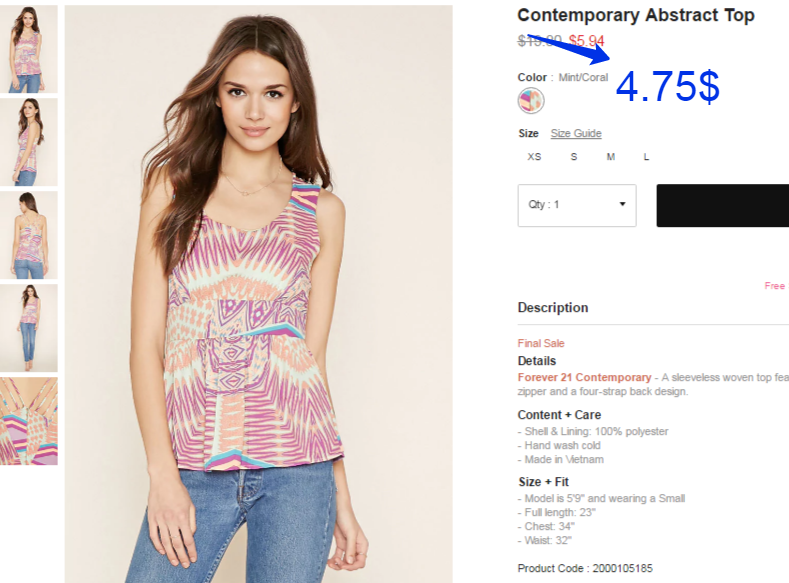Click the pink Free shipping link

point(775,286)
